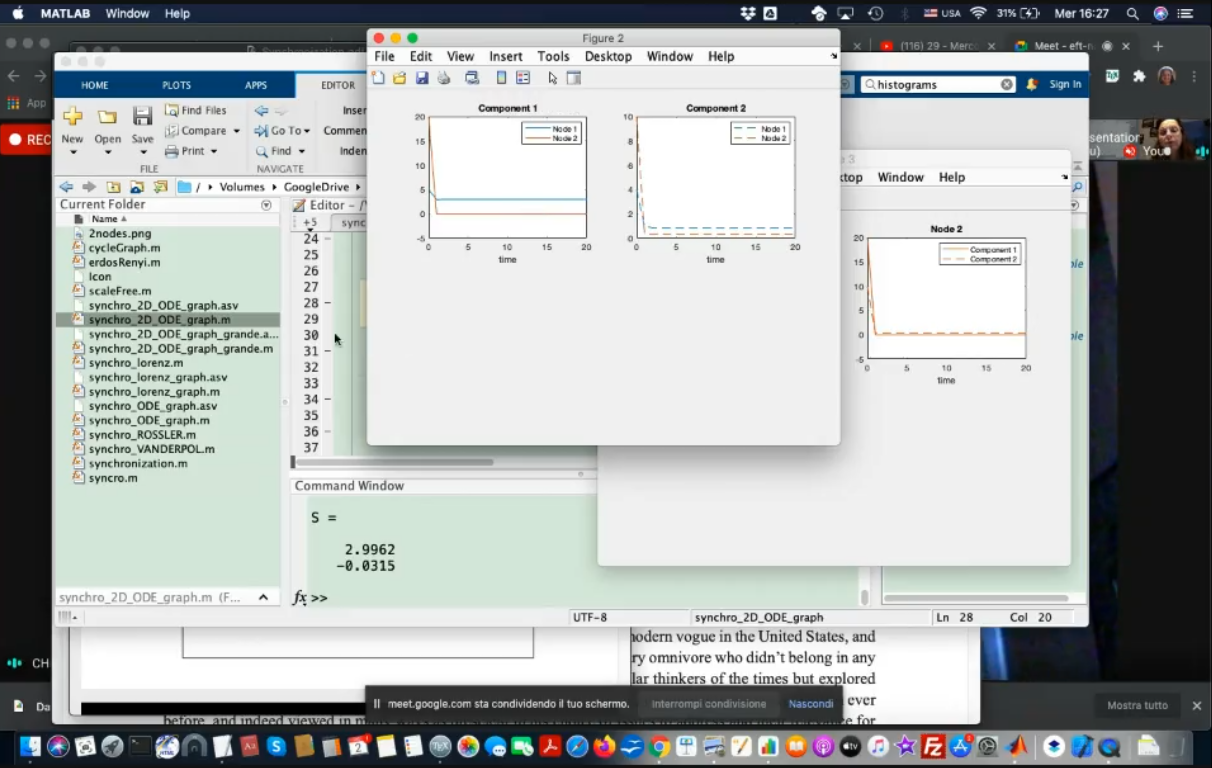Click Interrompi condivisione to stop sharing
The width and height of the screenshot is (1212, 768).
(x=708, y=704)
